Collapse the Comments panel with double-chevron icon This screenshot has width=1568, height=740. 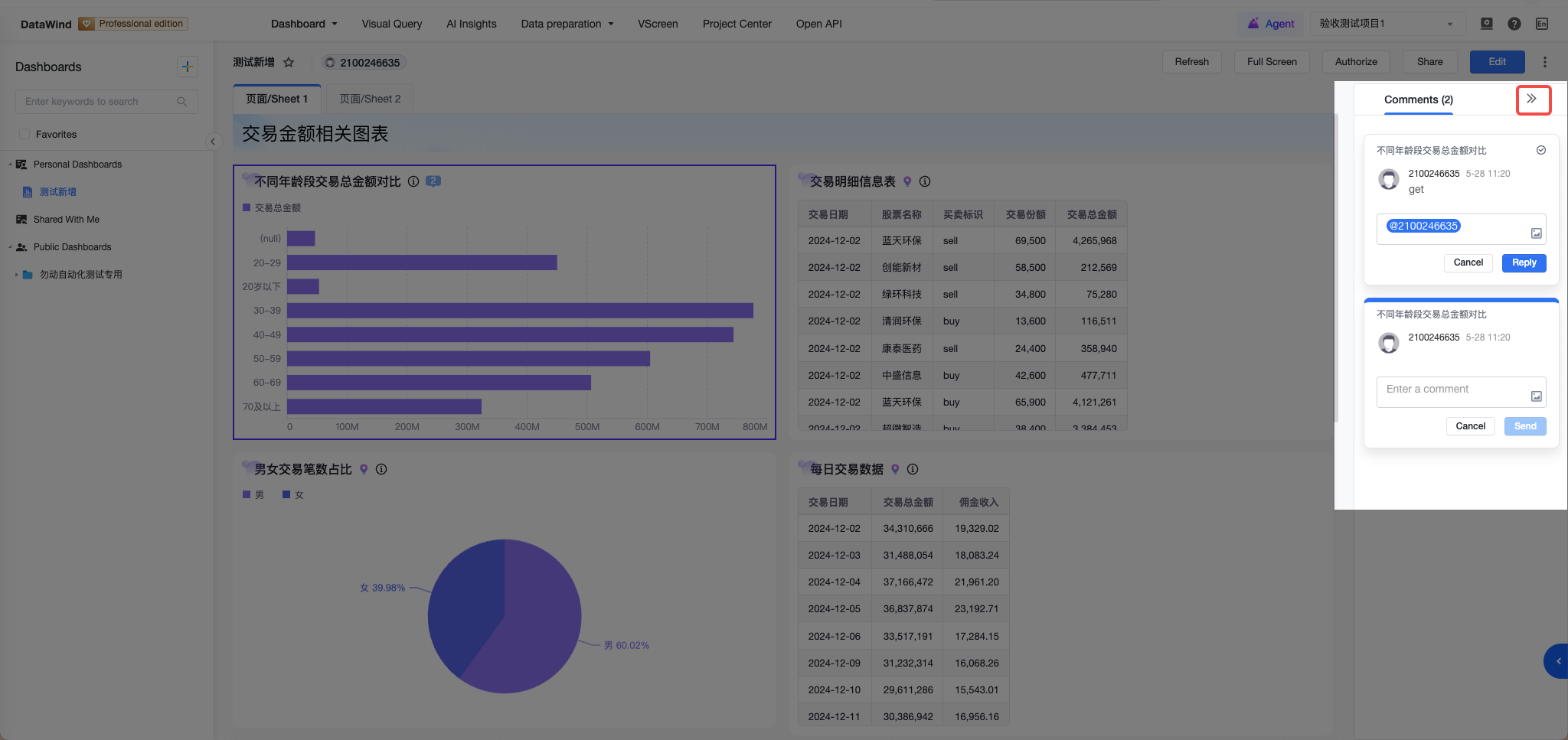[x=1531, y=99]
